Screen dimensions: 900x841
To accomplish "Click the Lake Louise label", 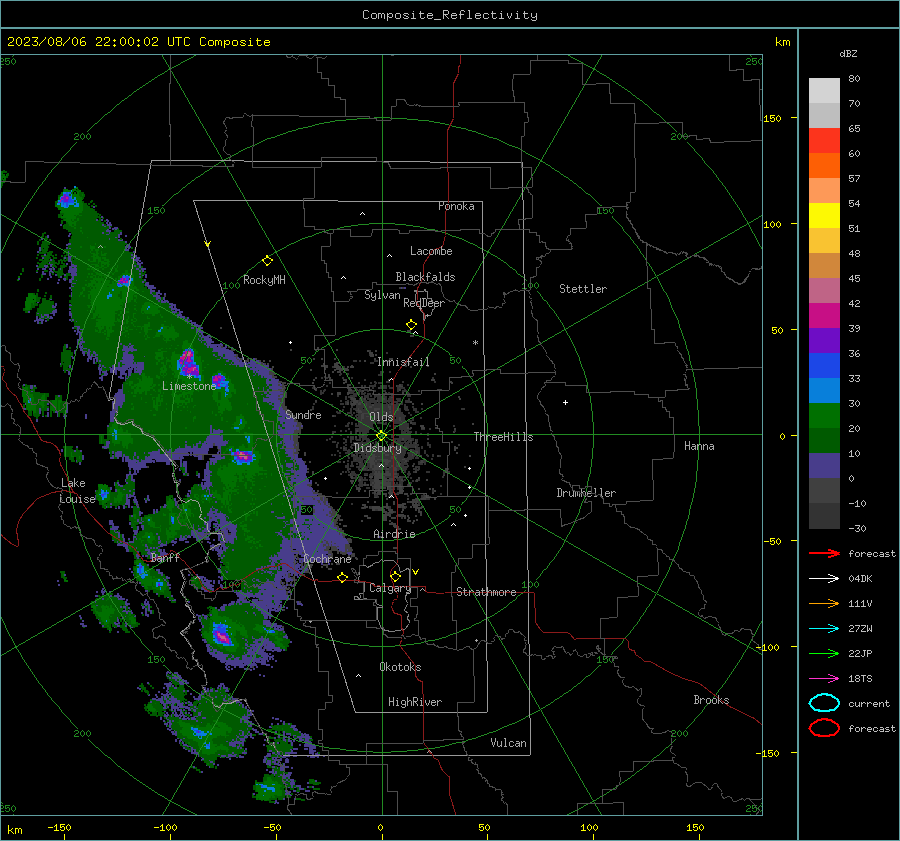I will pyautogui.click(x=77, y=491).
